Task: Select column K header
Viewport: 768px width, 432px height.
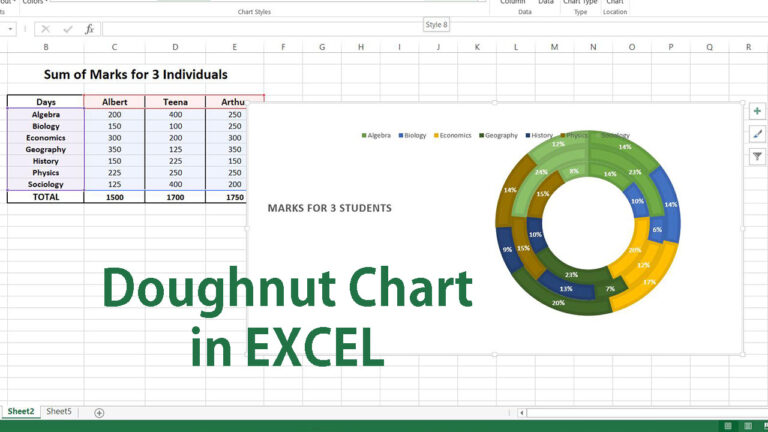Action: 477,47
